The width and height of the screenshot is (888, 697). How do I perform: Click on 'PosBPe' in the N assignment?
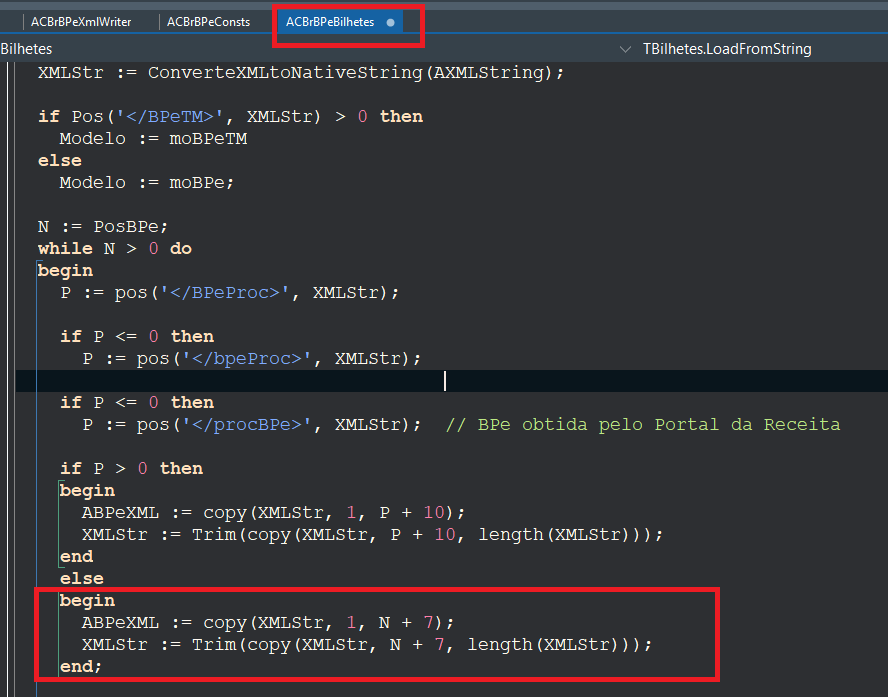[126, 226]
